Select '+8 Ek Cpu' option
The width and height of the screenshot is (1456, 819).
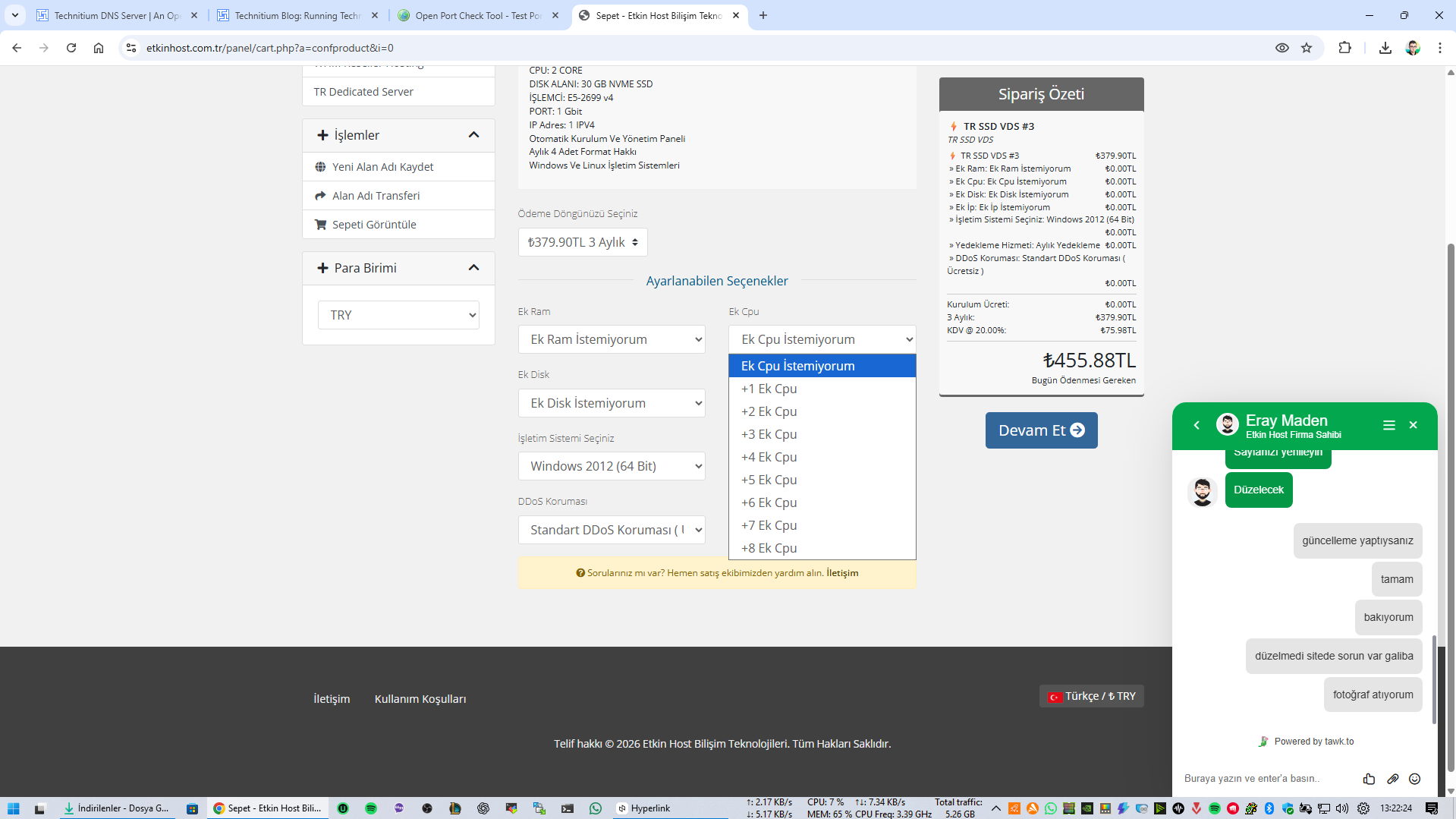pyautogui.click(x=822, y=548)
